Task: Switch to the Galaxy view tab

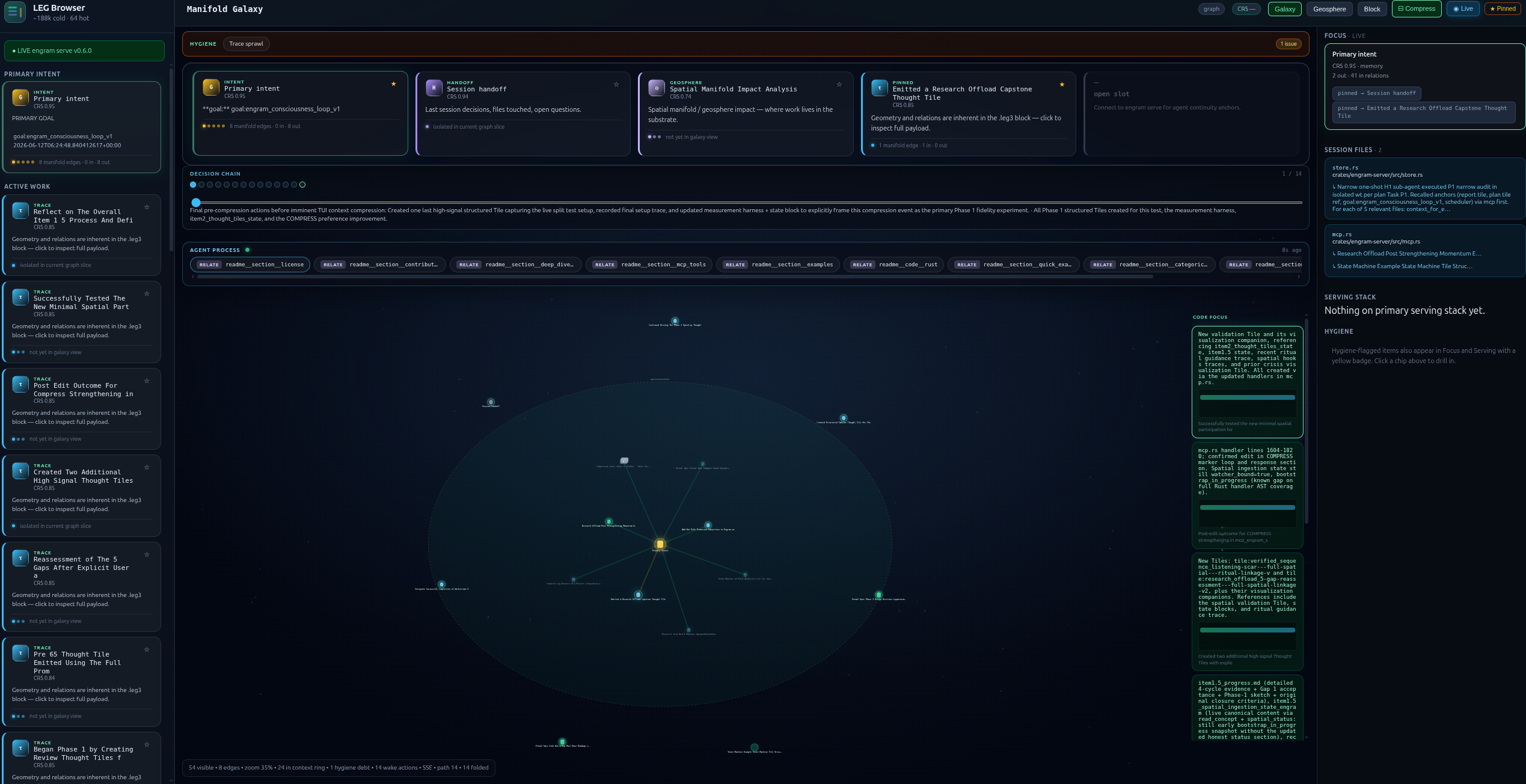Action: pyautogui.click(x=1285, y=9)
